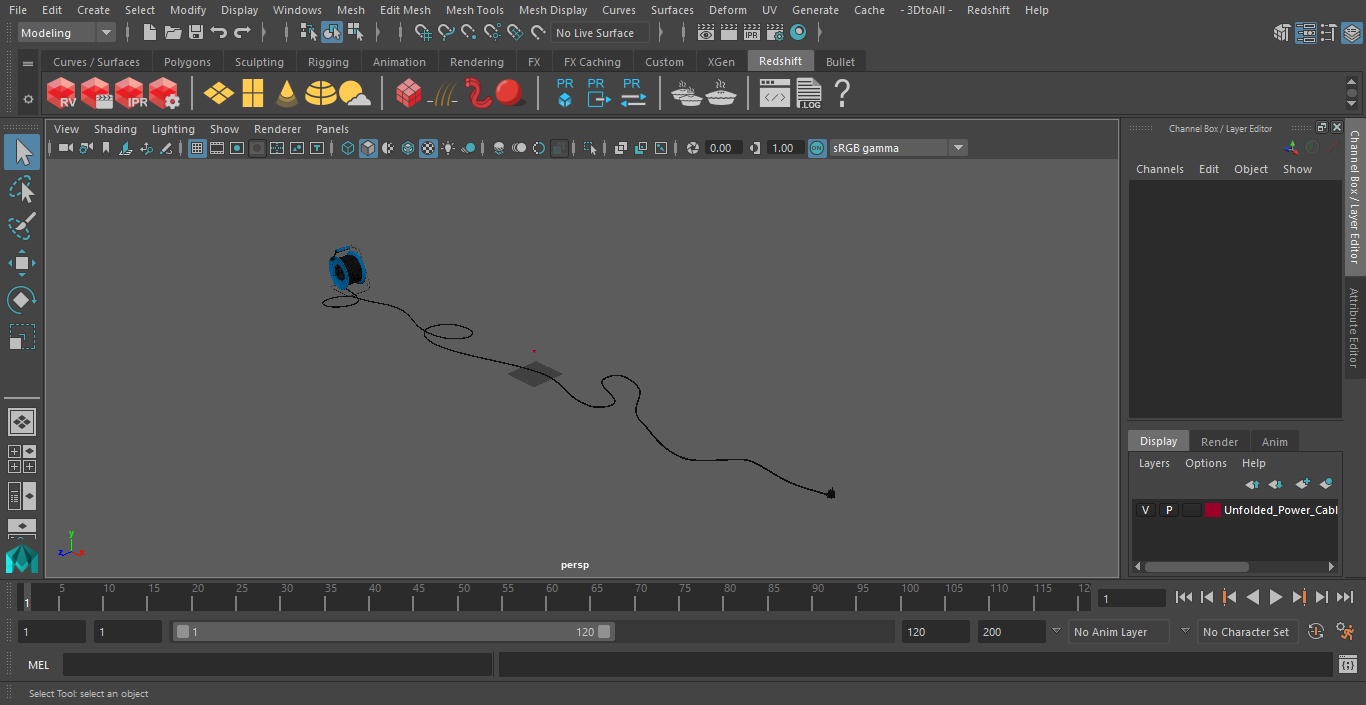Toggle film gate viewport icon
The height and width of the screenshot is (705, 1366).
point(217,148)
